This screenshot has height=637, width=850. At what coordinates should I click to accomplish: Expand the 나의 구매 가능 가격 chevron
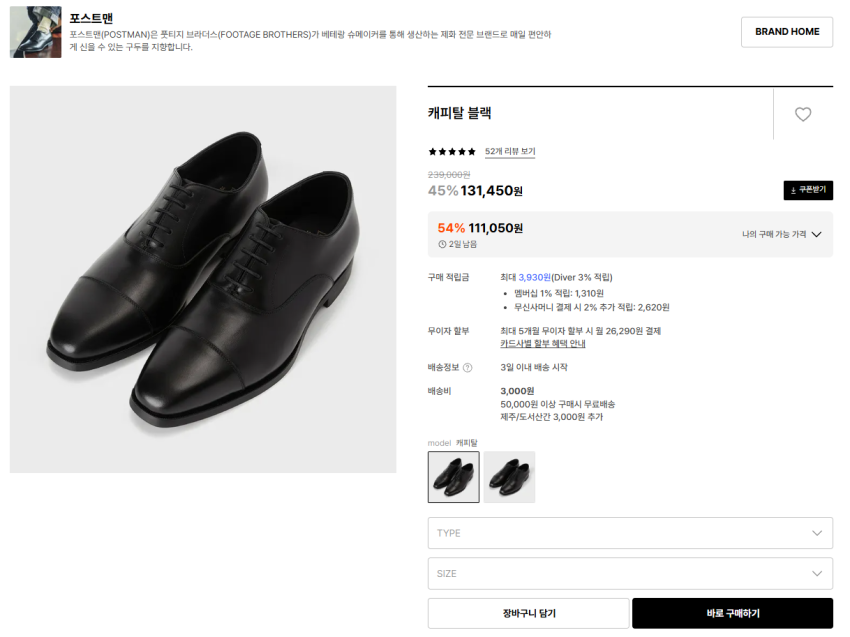(816, 235)
